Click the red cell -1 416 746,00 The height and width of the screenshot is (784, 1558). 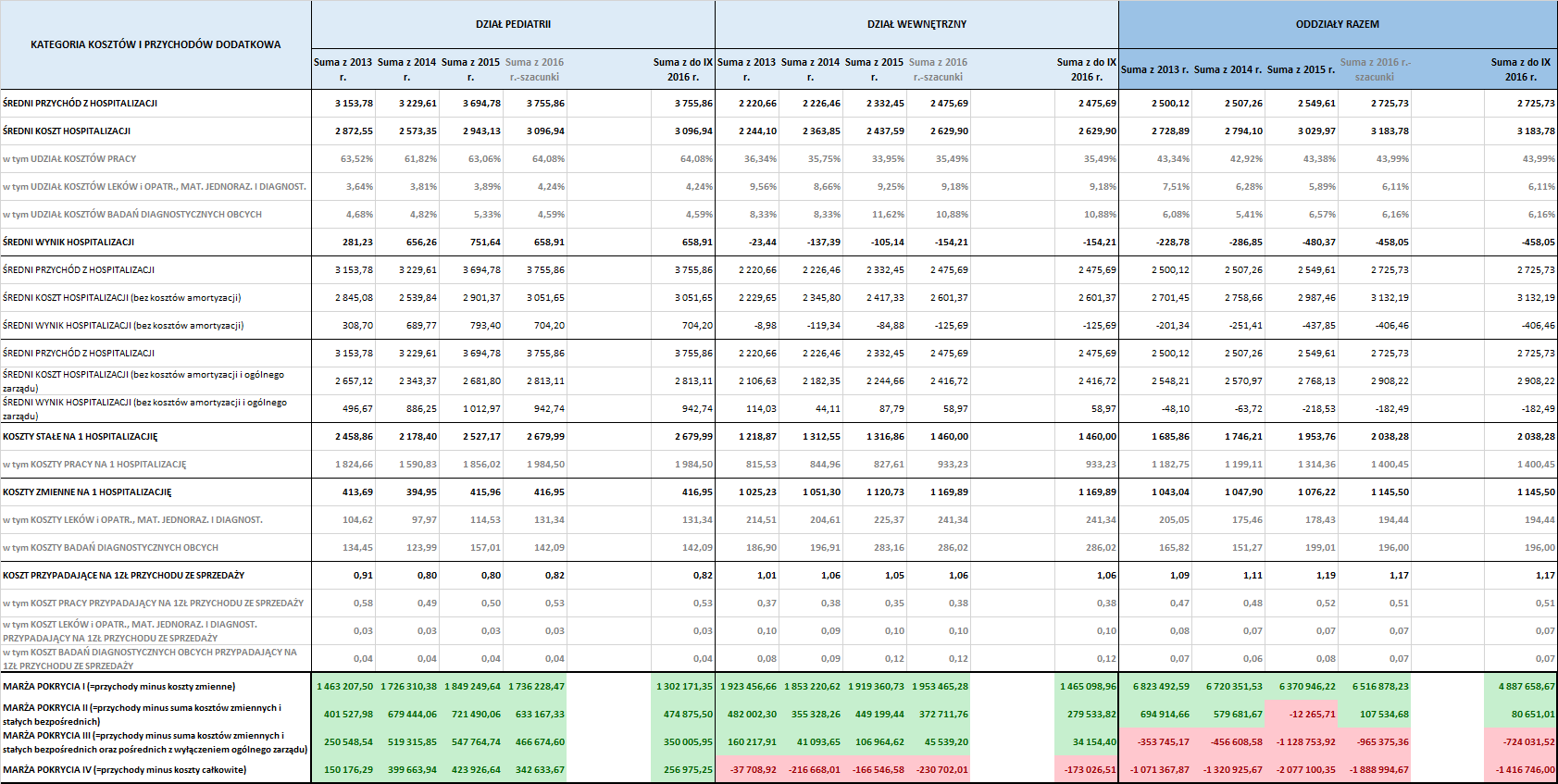(1521, 770)
